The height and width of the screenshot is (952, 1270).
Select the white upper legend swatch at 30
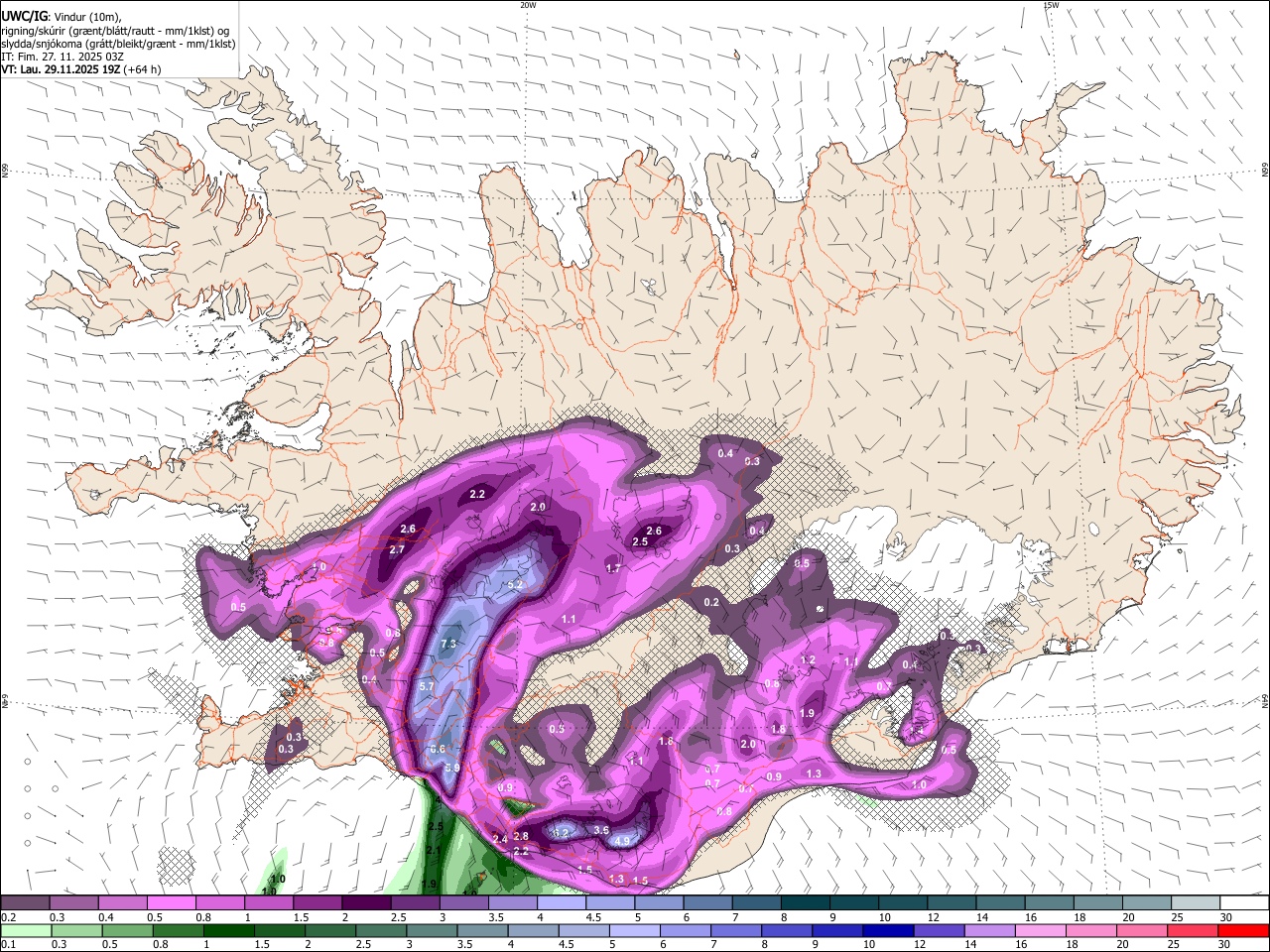1245,903
